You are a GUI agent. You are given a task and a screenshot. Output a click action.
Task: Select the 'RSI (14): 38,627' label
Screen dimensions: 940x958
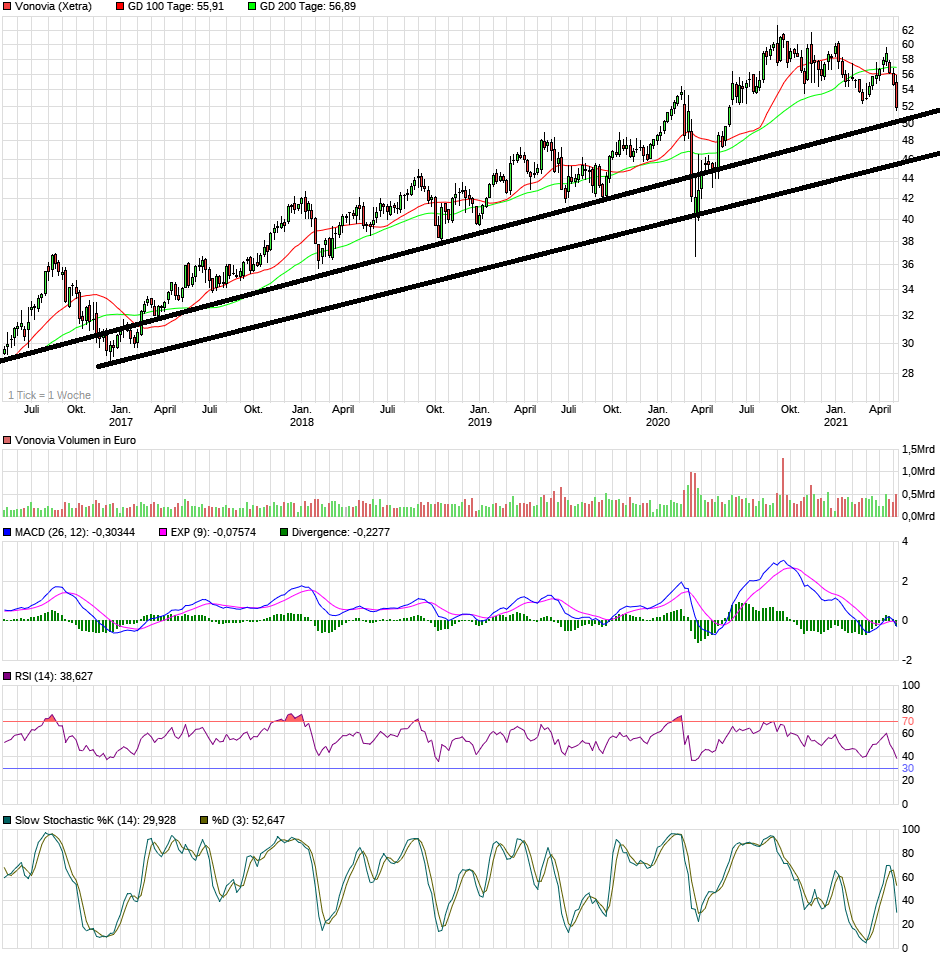point(54,676)
